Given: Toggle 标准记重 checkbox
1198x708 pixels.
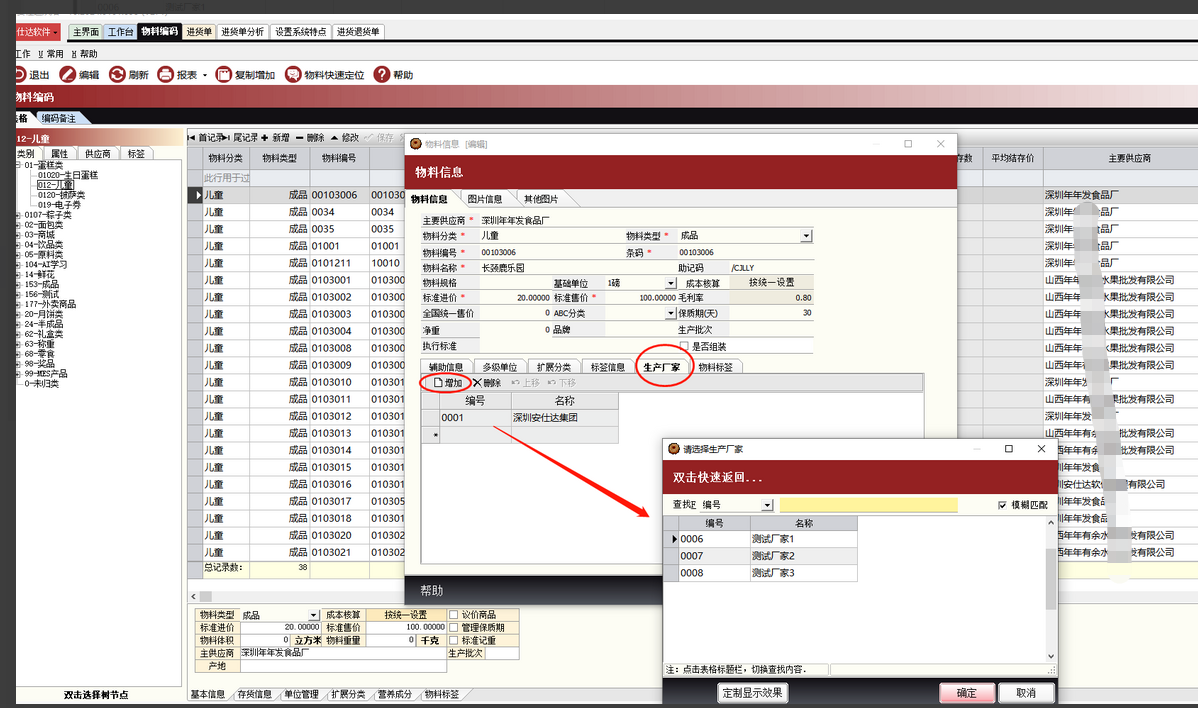Looking at the screenshot, I should pyautogui.click(x=454, y=641).
